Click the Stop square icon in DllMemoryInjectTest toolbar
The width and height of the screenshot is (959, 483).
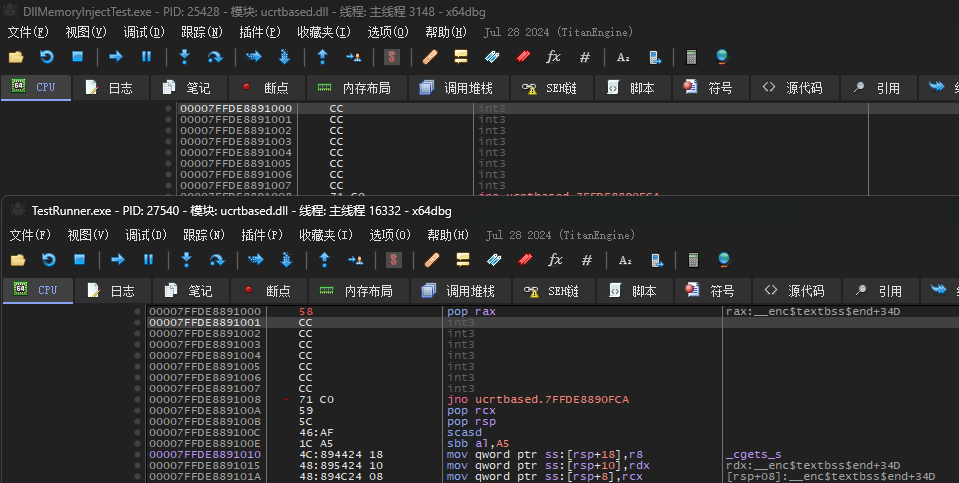point(77,57)
